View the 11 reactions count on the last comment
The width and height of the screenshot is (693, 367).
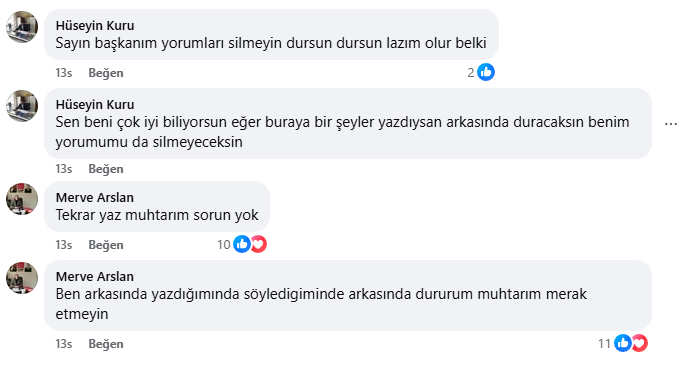pos(604,344)
